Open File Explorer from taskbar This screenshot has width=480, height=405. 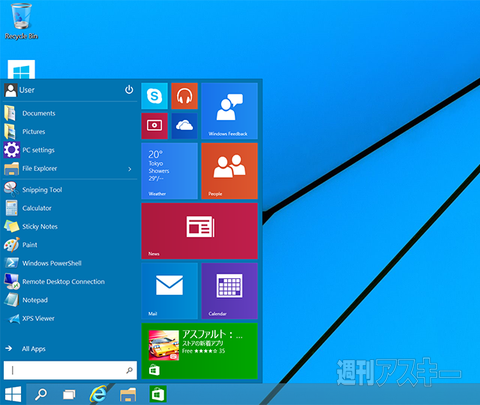click(128, 395)
